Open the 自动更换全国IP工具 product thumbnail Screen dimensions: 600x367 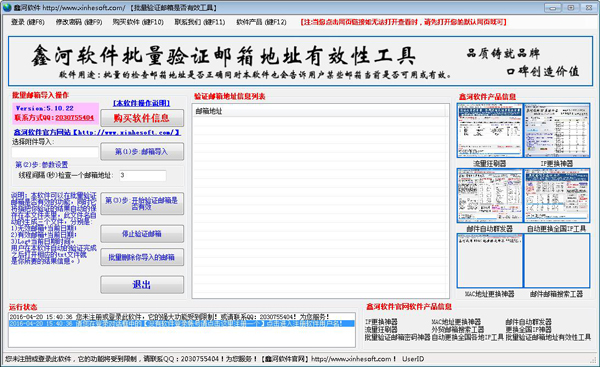coord(557,196)
